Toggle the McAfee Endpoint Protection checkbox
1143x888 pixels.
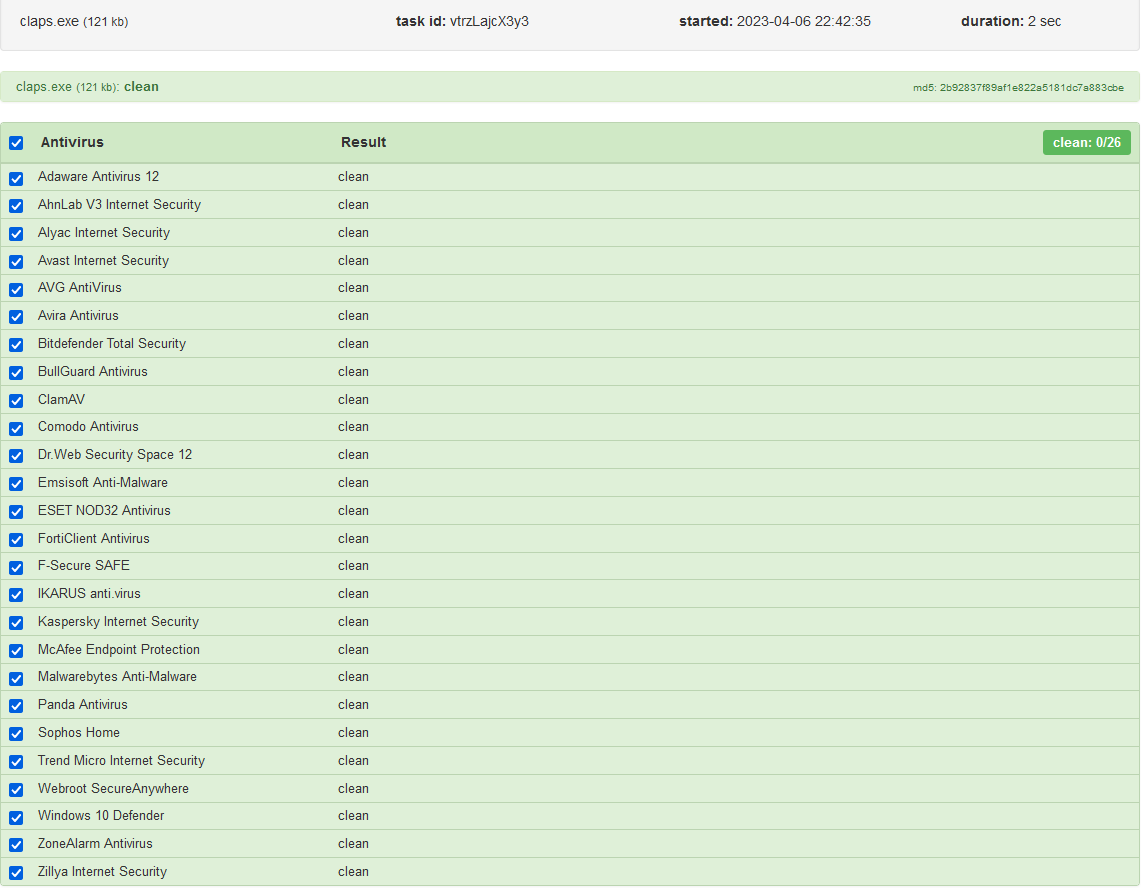click(x=16, y=651)
